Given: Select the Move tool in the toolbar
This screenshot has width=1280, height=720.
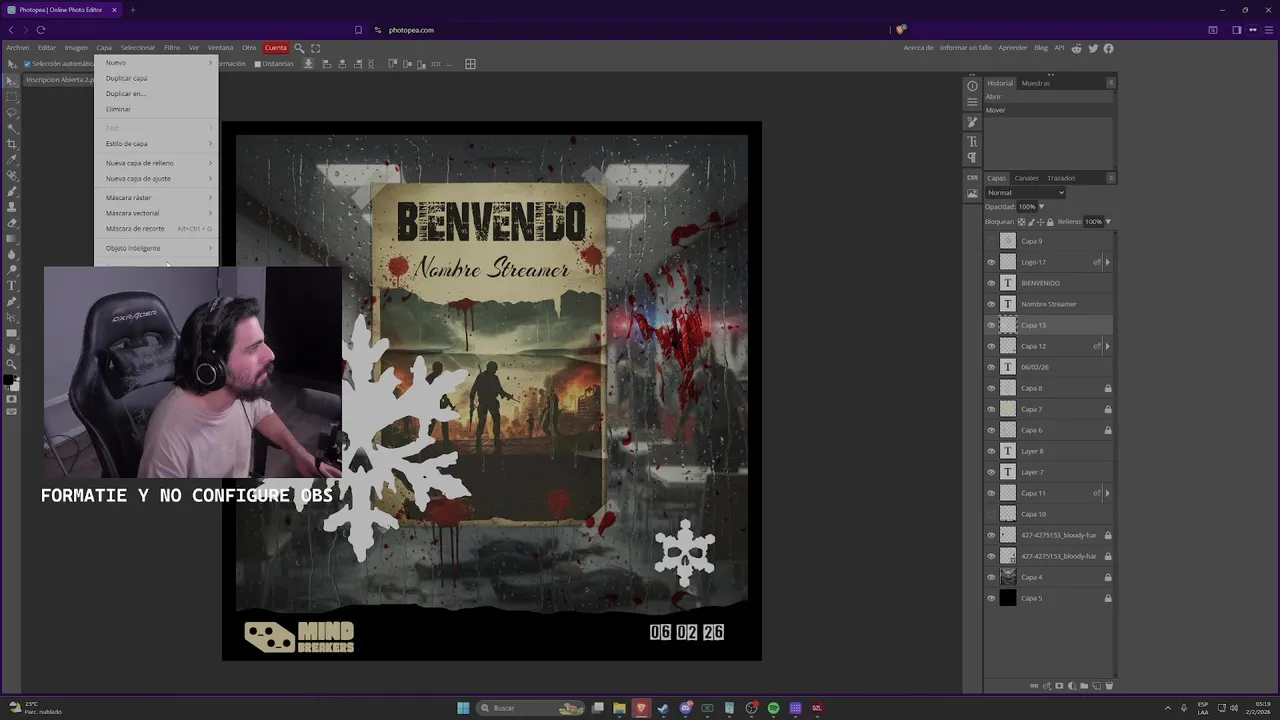Looking at the screenshot, I should point(12,81).
